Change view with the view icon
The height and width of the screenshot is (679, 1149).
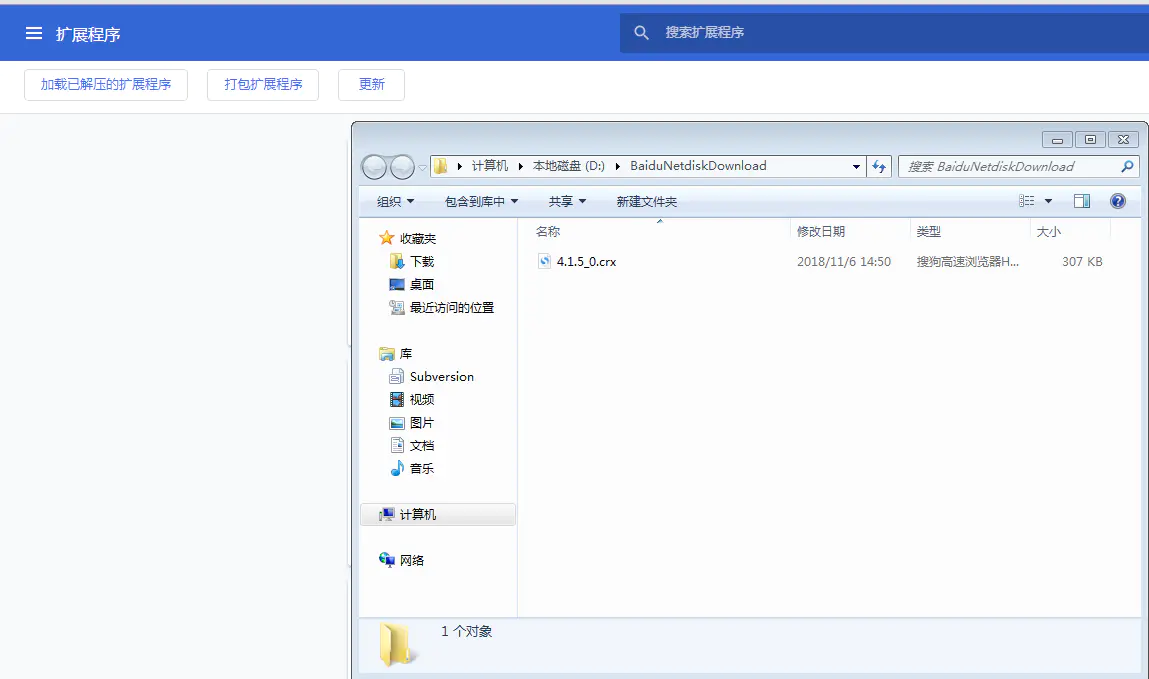(1027, 201)
